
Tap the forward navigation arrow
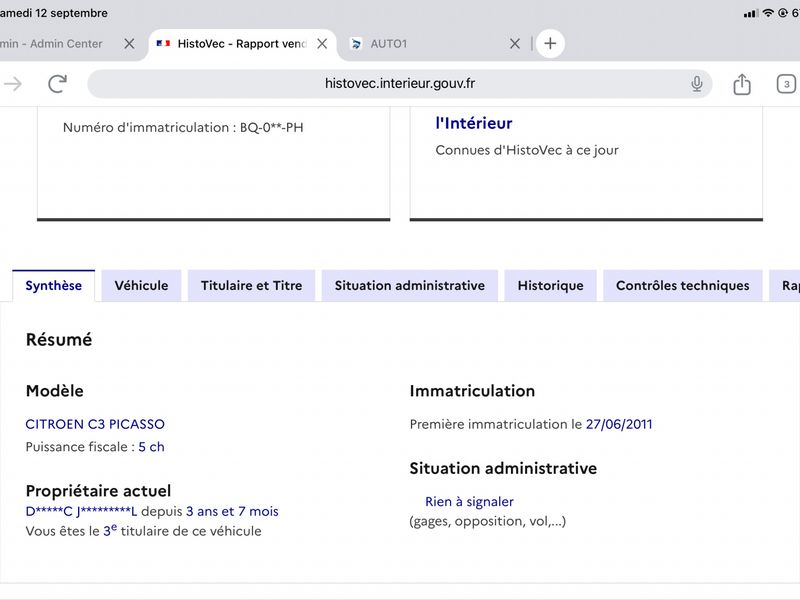(x=13, y=84)
